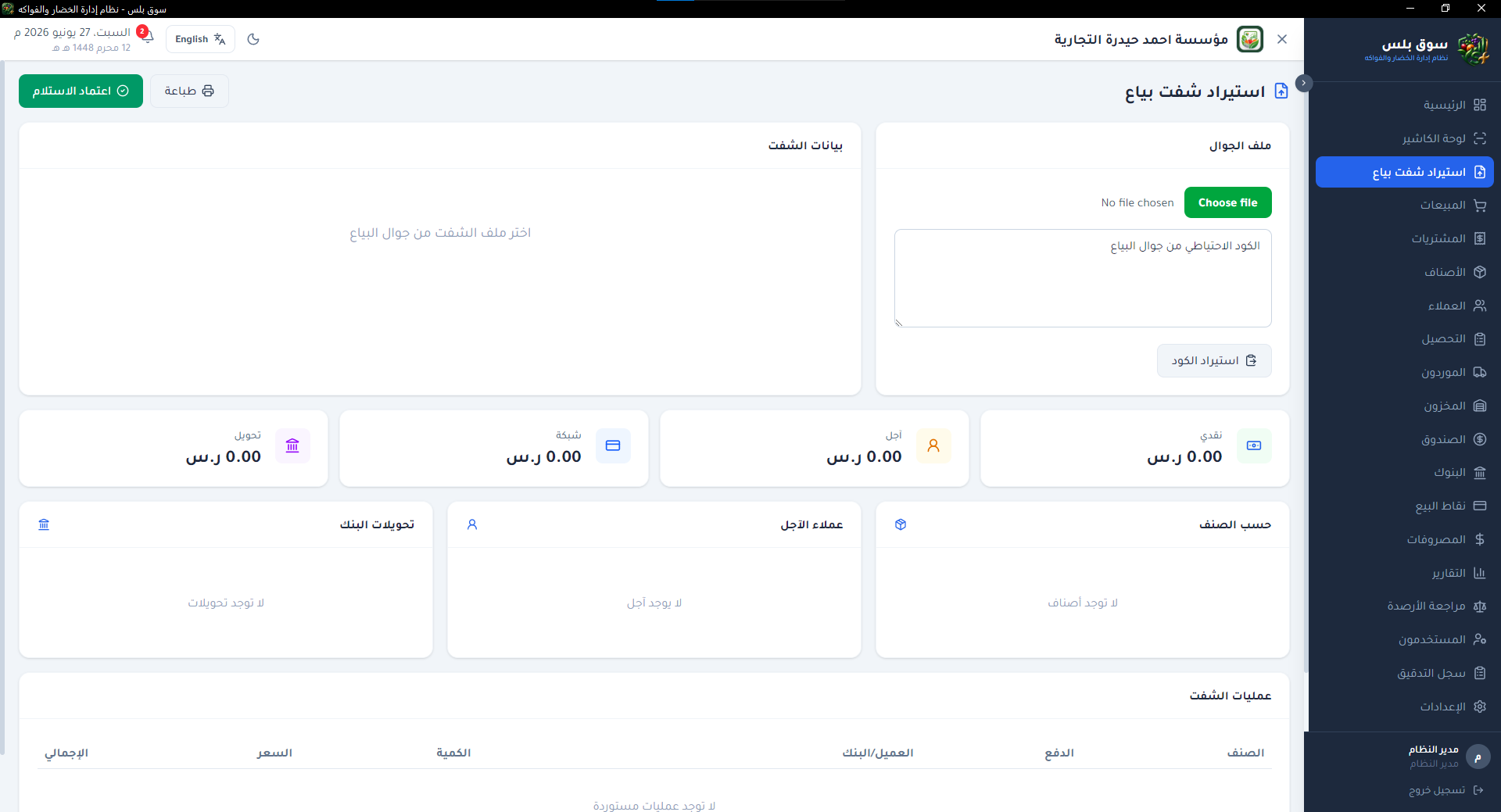Viewport: 1501px width, 812px height.
Task: Click the Choose file button
Action: tap(1227, 202)
